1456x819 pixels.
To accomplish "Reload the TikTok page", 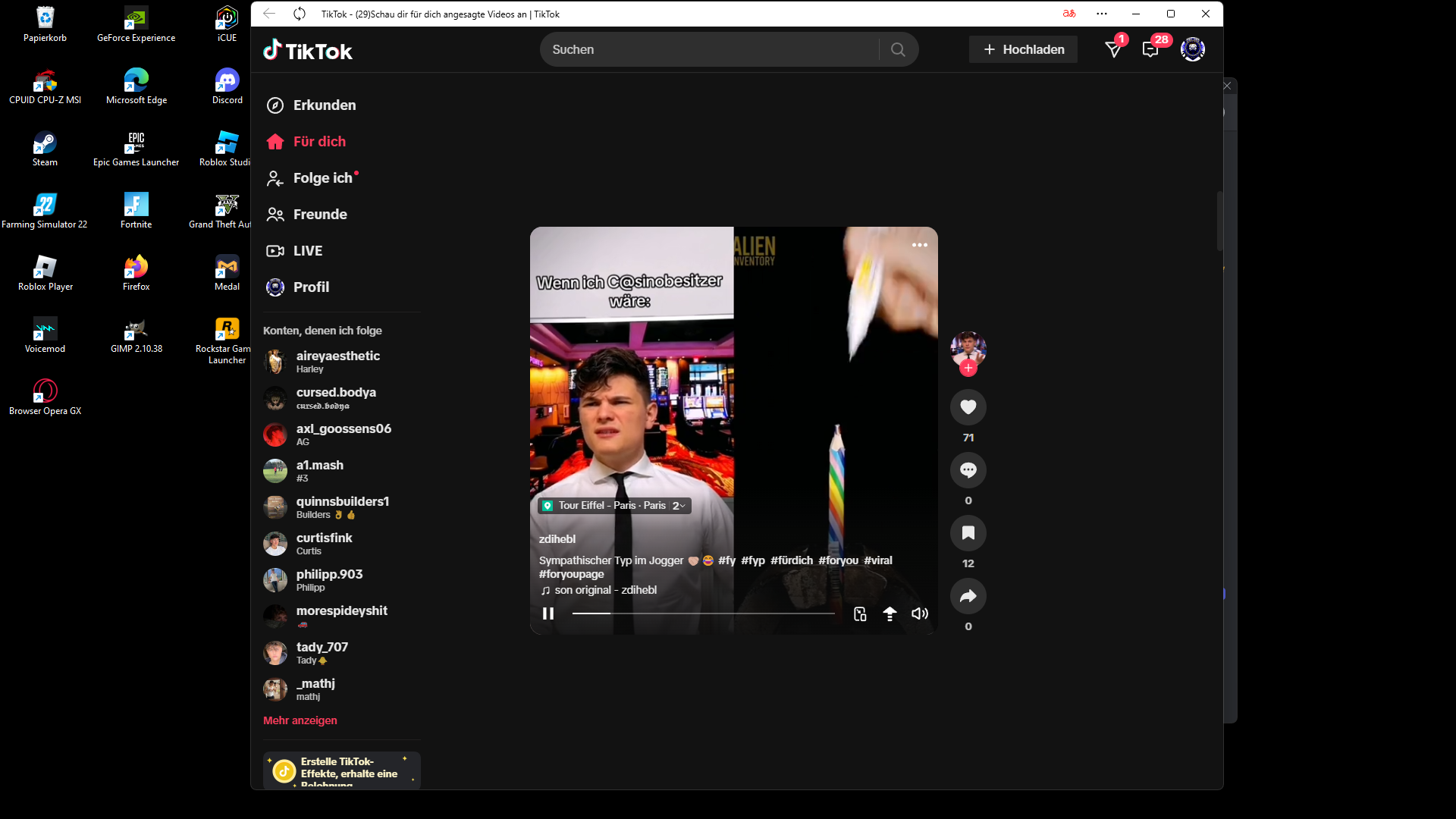I will tap(300, 14).
